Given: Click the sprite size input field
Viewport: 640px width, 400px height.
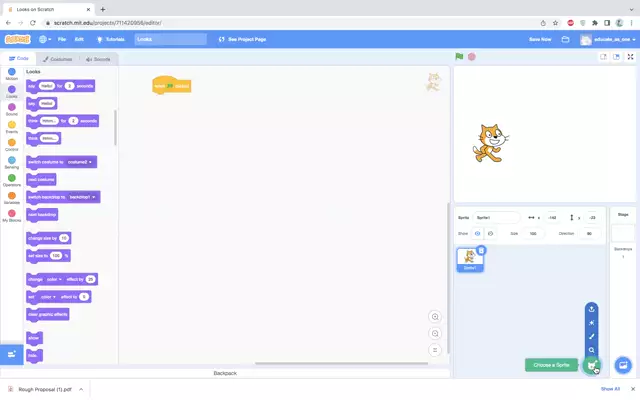Looking at the screenshot, I should pyautogui.click(x=533, y=233).
